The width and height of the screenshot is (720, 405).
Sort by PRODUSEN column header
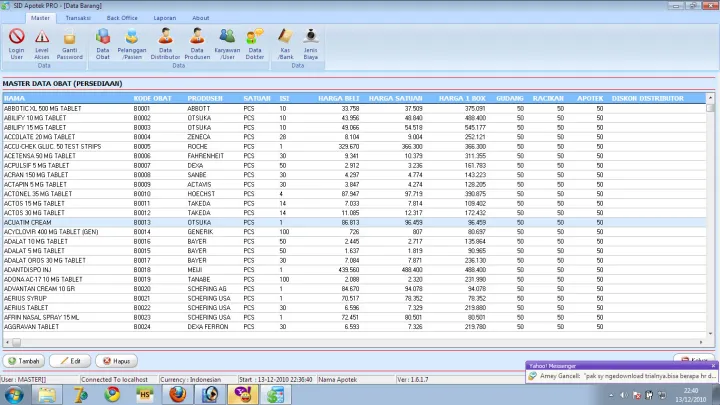coord(205,98)
